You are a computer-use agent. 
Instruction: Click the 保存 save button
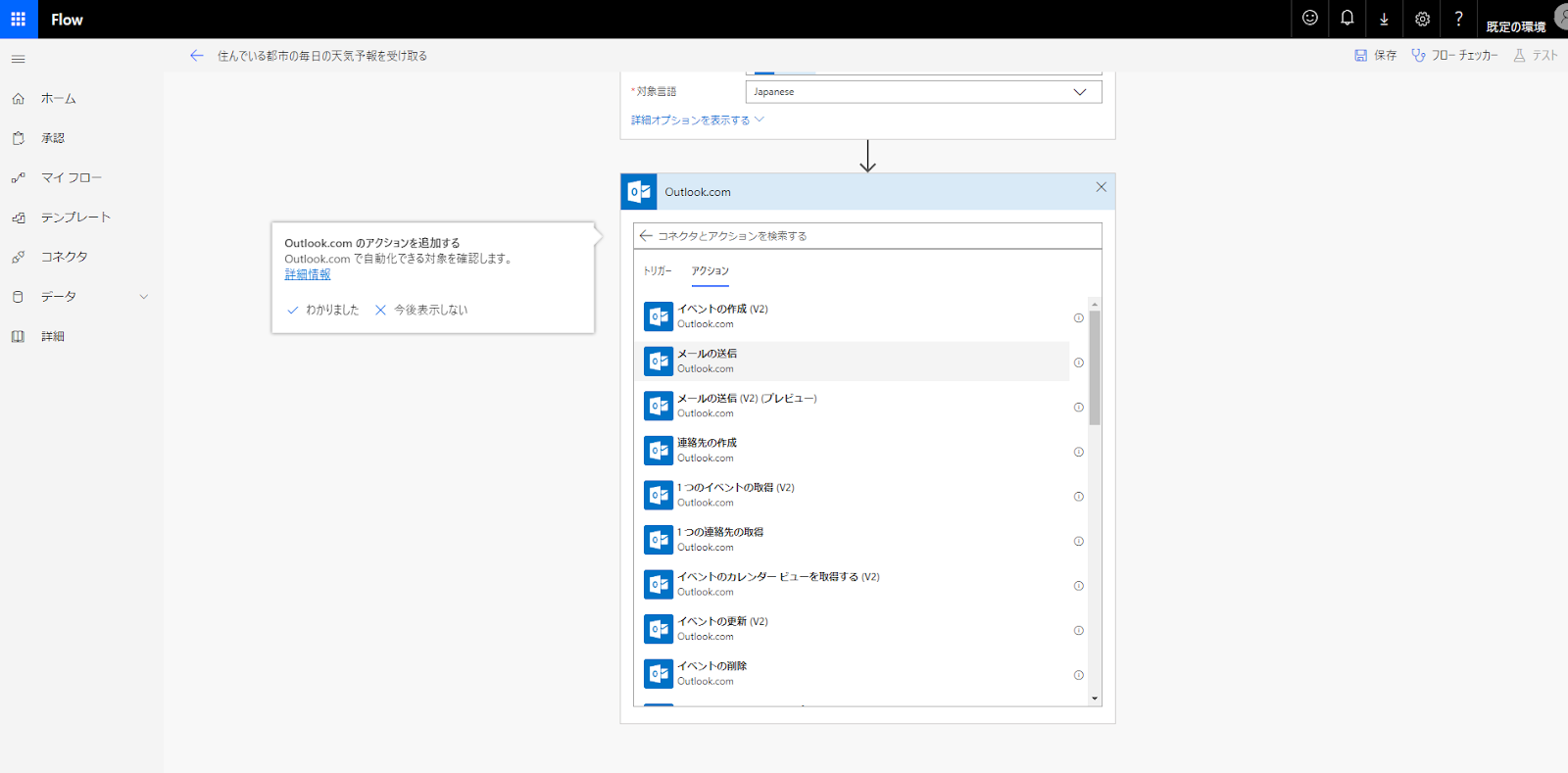(1376, 56)
